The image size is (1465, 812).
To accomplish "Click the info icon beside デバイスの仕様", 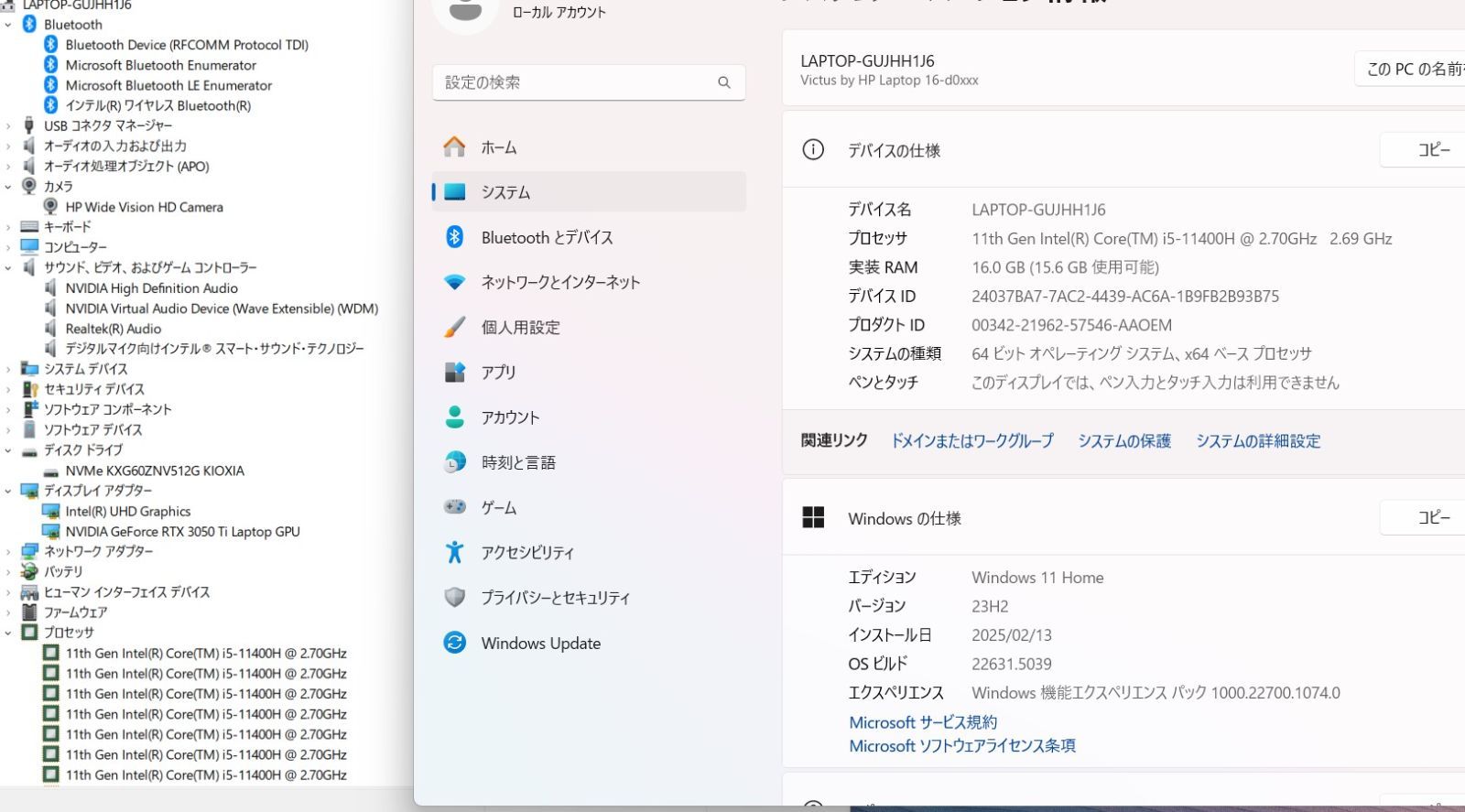I will (813, 149).
